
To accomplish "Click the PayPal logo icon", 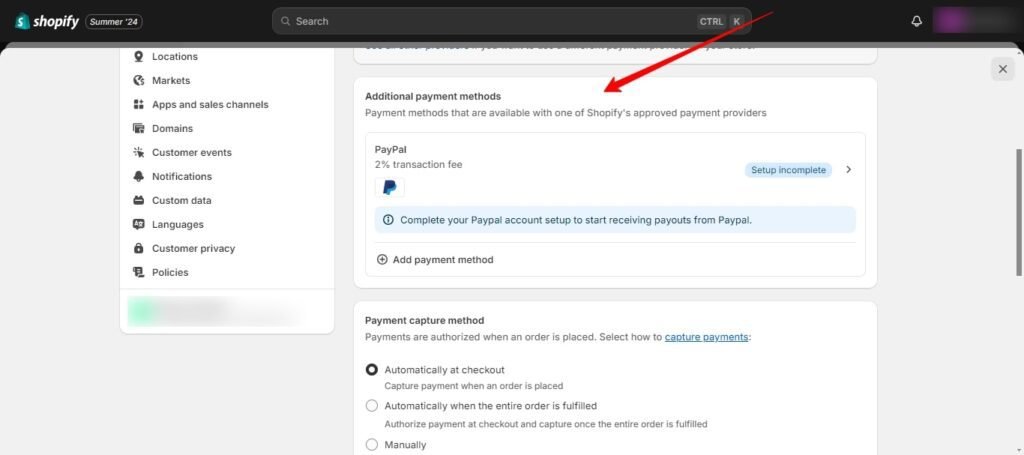I will (x=389, y=187).
